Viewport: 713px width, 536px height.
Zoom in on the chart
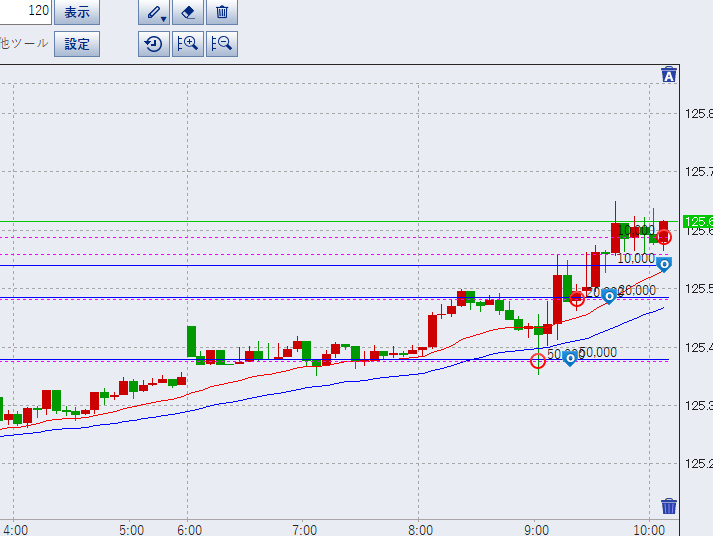[188, 44]
